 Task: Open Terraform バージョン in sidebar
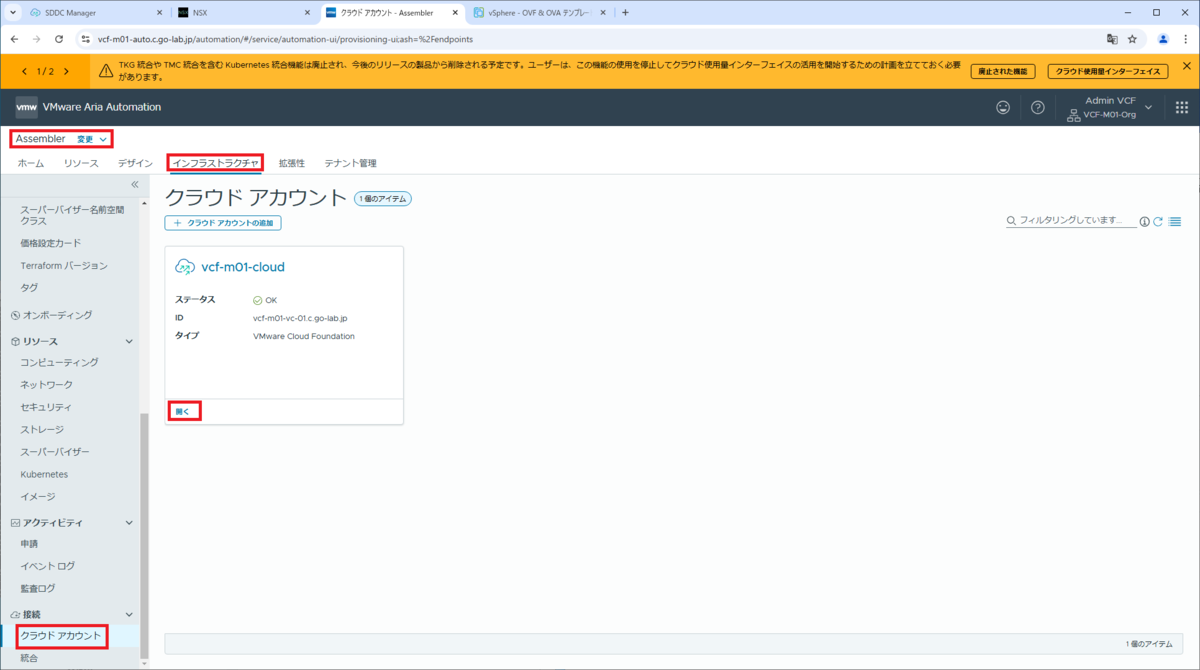(x=64, y=265)
